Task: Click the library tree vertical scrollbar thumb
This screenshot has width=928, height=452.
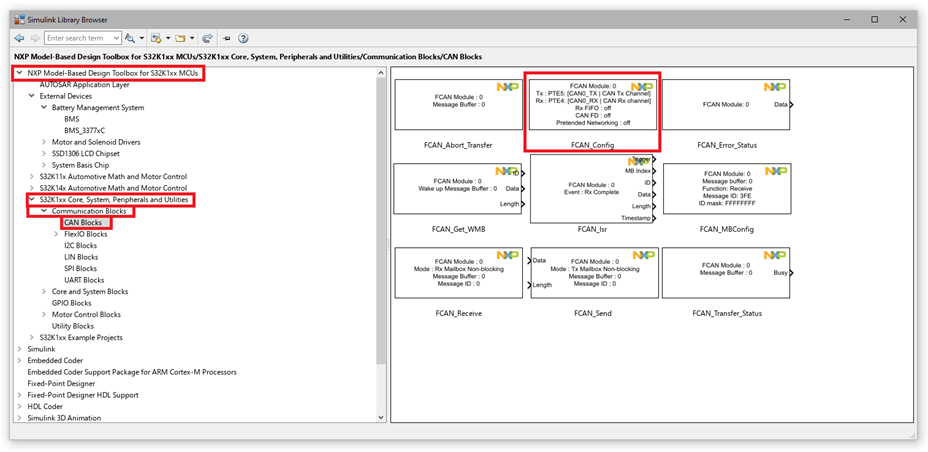Action: 381,220
